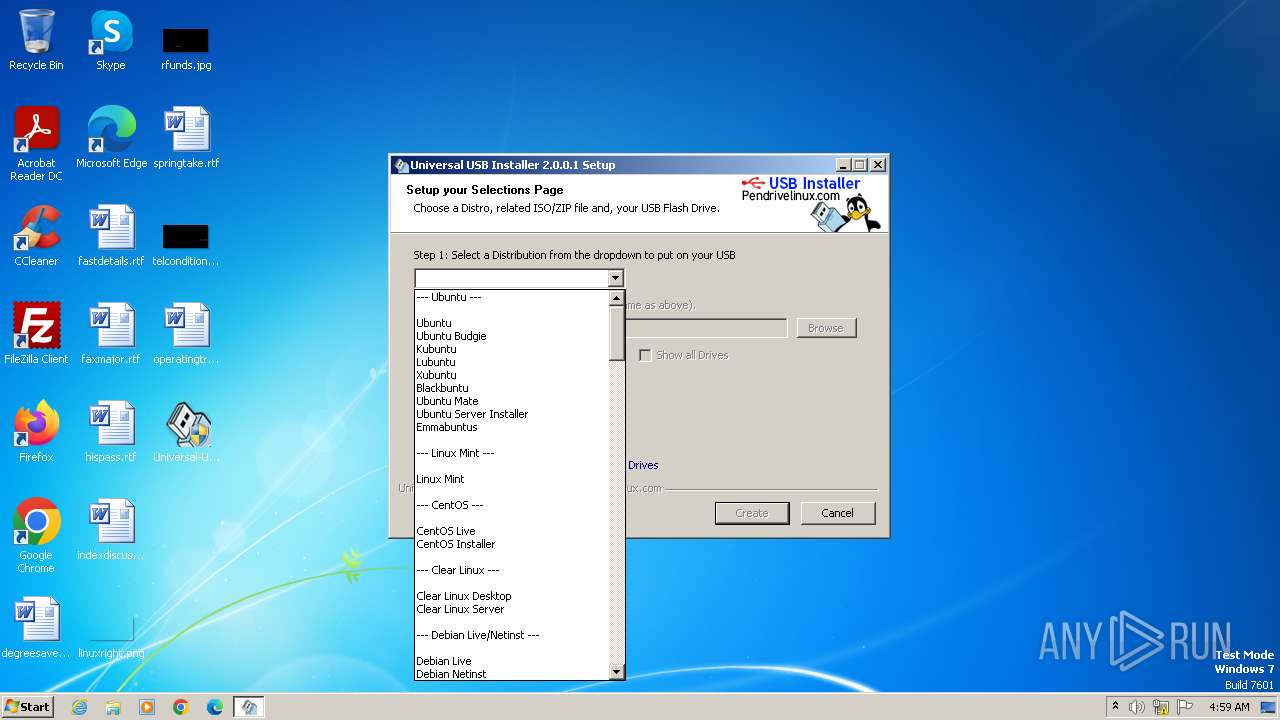Click the Cancel button
Screen dimensions: 1280x720
point(837,513)
